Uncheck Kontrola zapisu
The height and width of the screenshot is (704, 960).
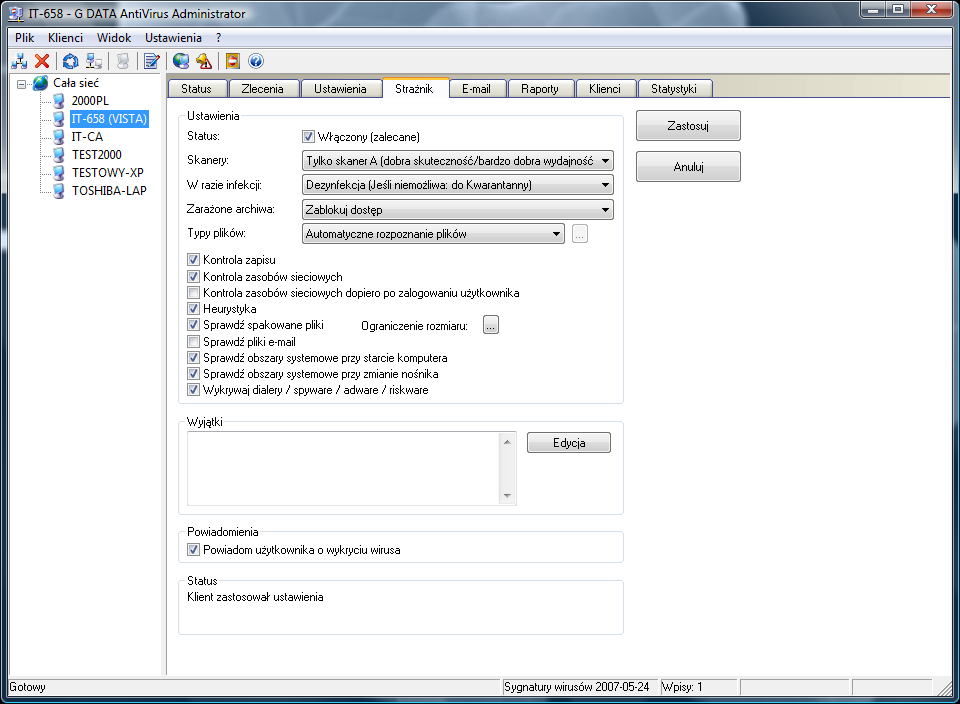[x=193, y=260]
